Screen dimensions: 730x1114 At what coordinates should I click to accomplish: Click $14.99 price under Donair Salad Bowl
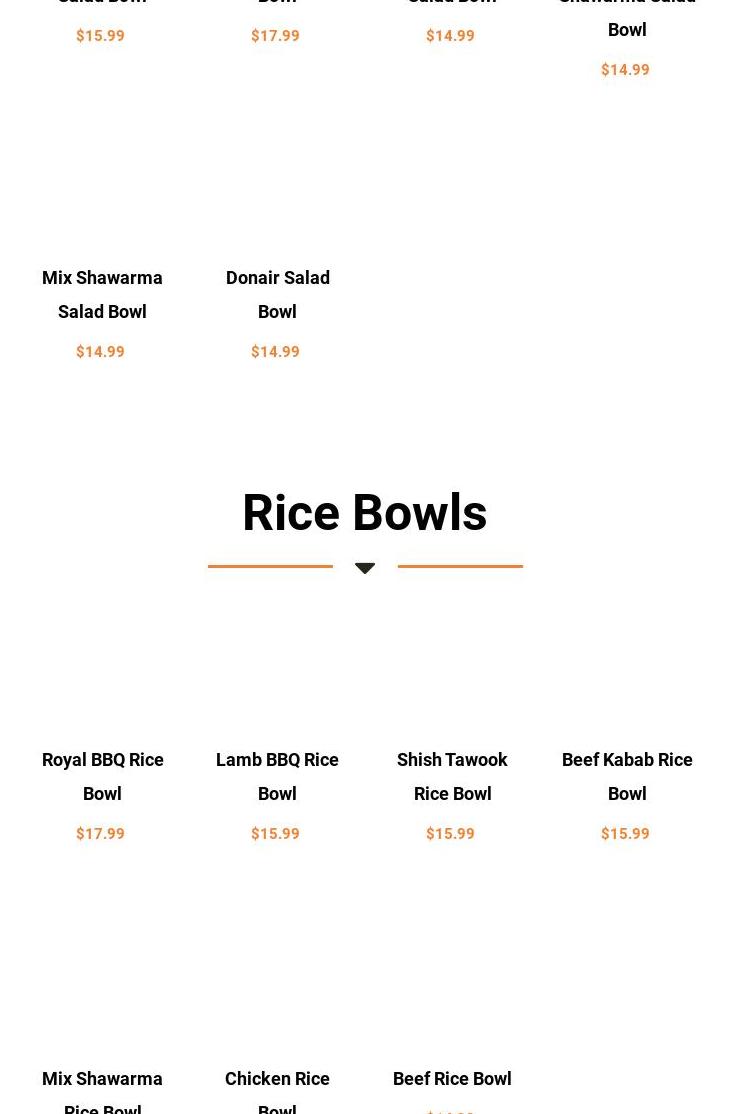click(x=276, y=351)
